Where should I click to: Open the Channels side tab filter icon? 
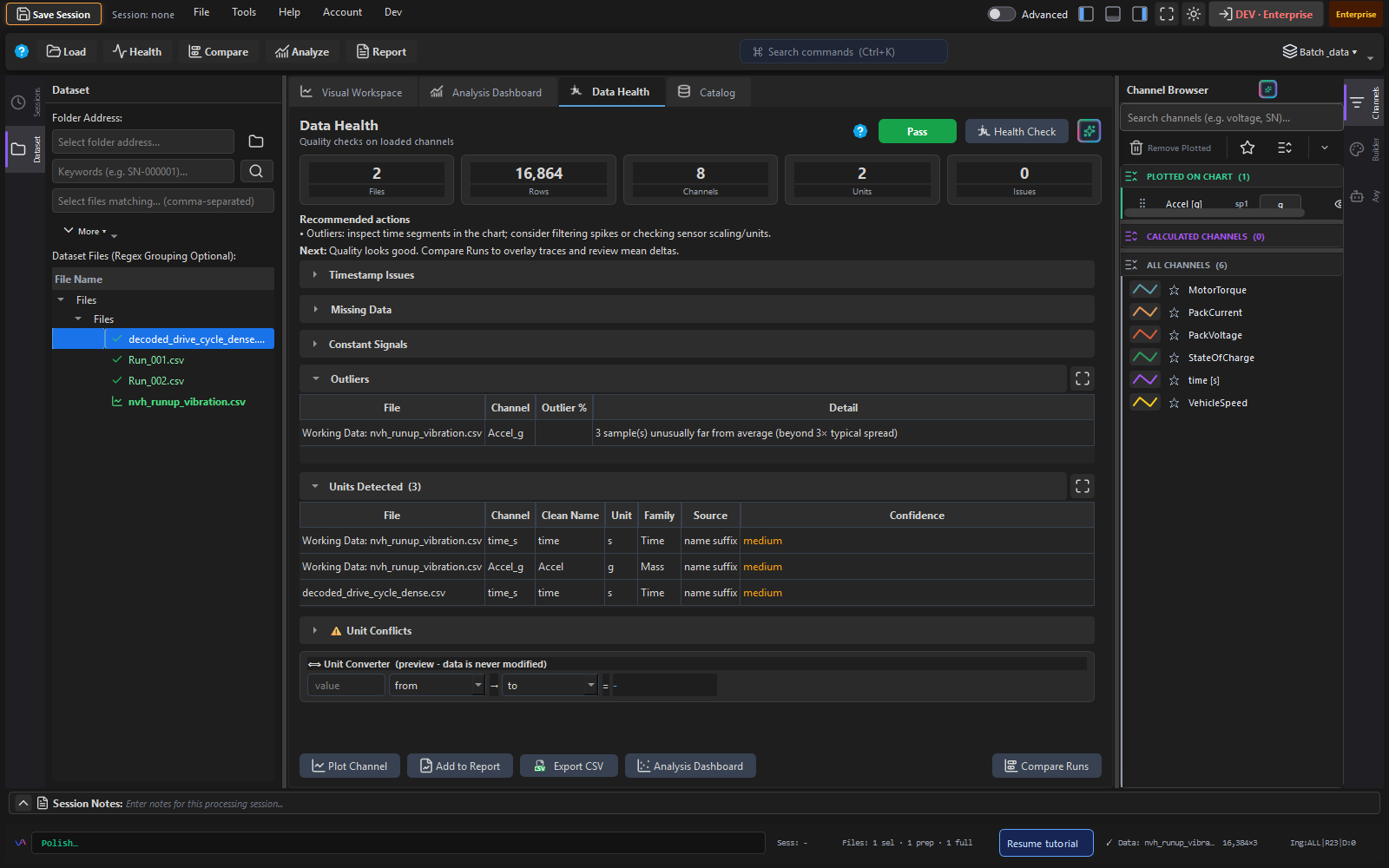tap(1357, 102)
